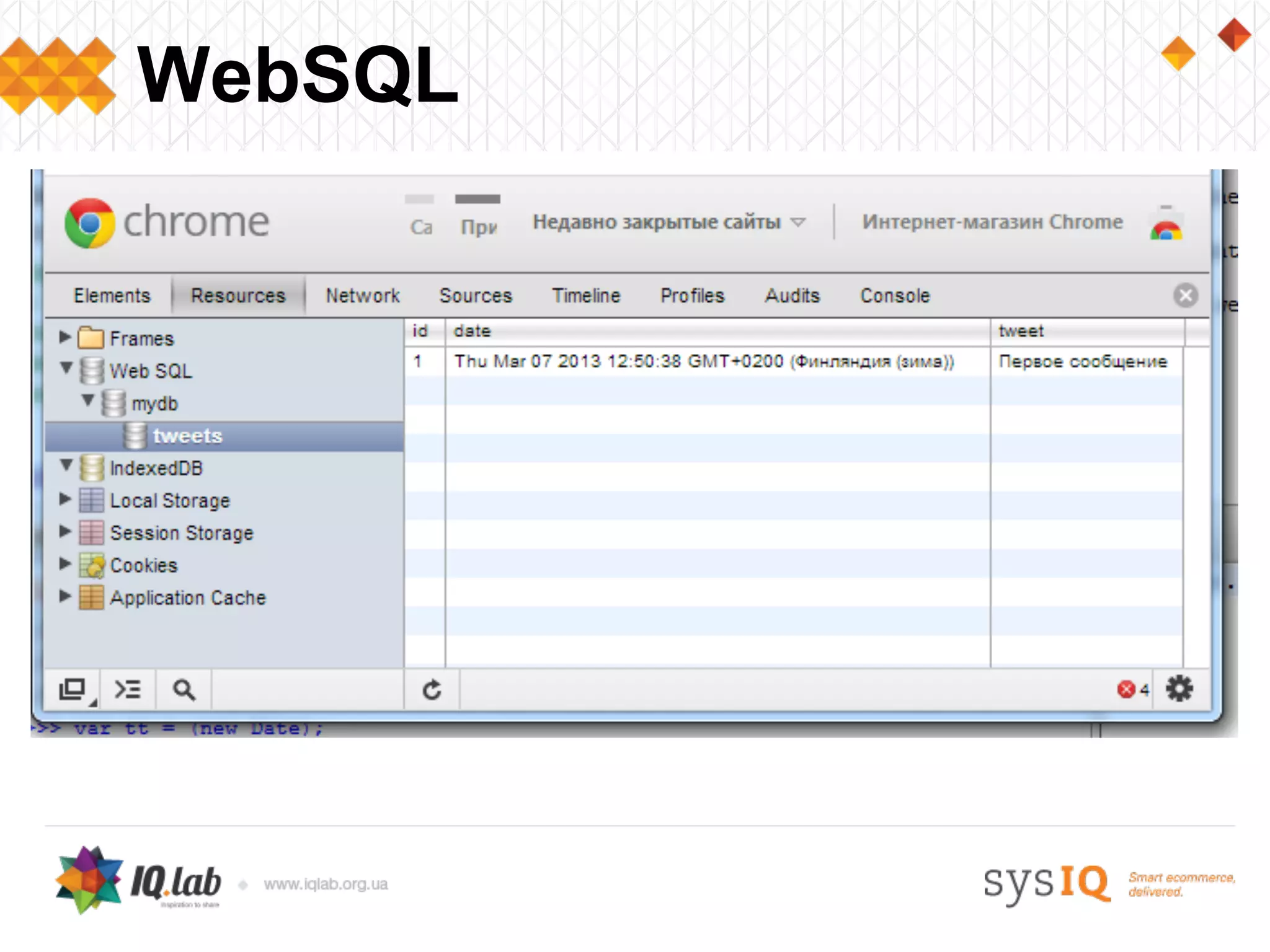Click the Chrome Web Store icon
Image resolution: width=1270 pixels, height=952 pixels.
tap(1166, 224)
